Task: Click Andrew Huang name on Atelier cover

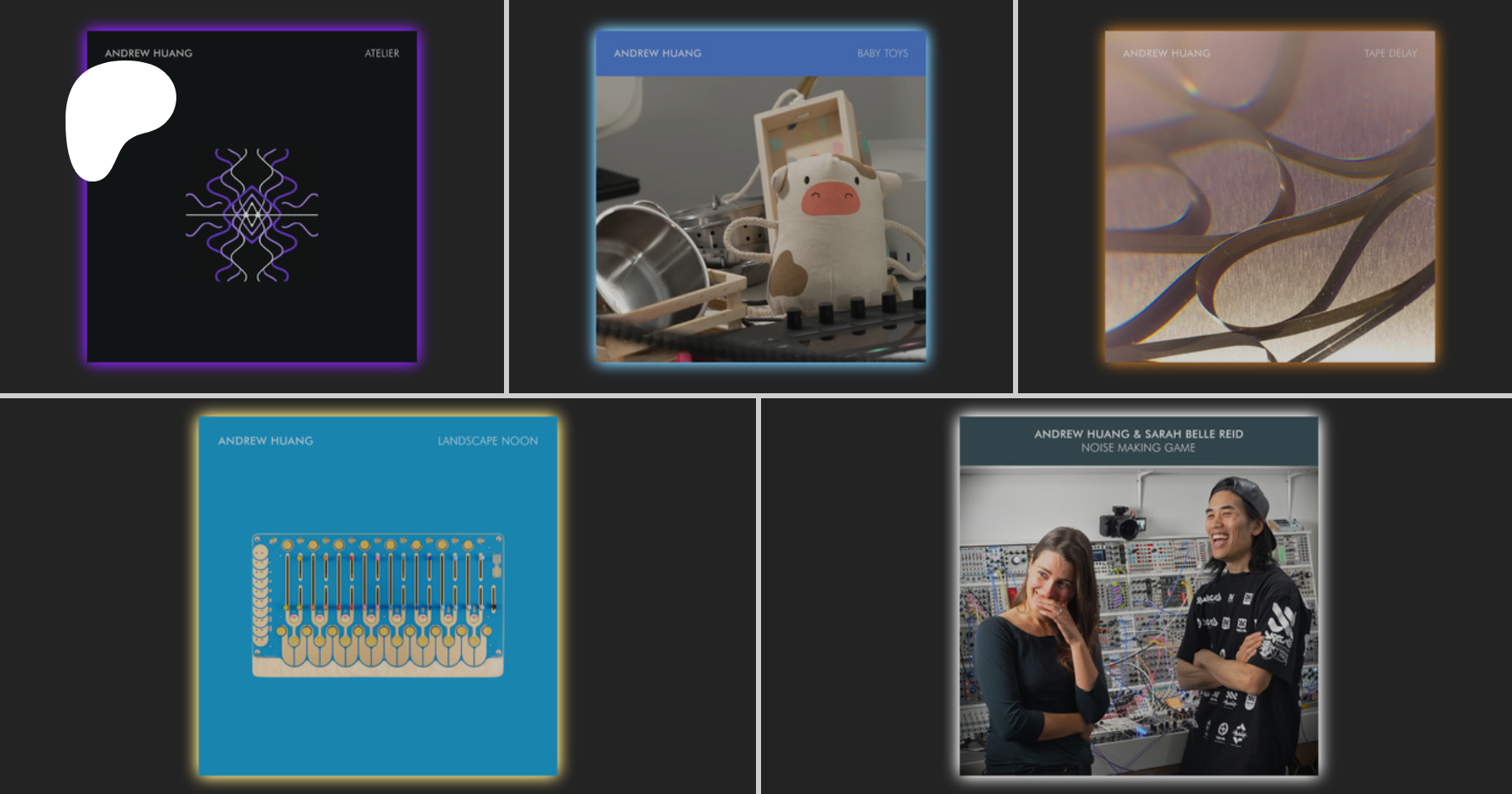Action: pos(149,53)
